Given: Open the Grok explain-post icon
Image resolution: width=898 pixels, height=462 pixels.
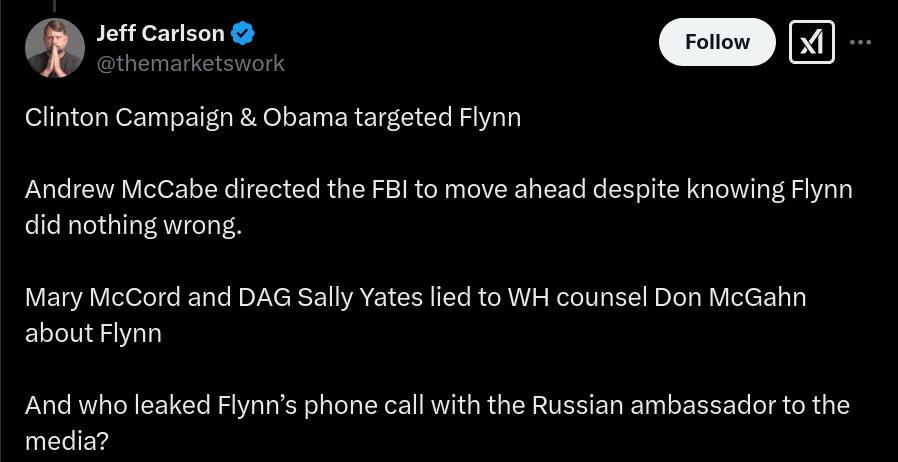Looking at the screenshot, I should (812, 42).
